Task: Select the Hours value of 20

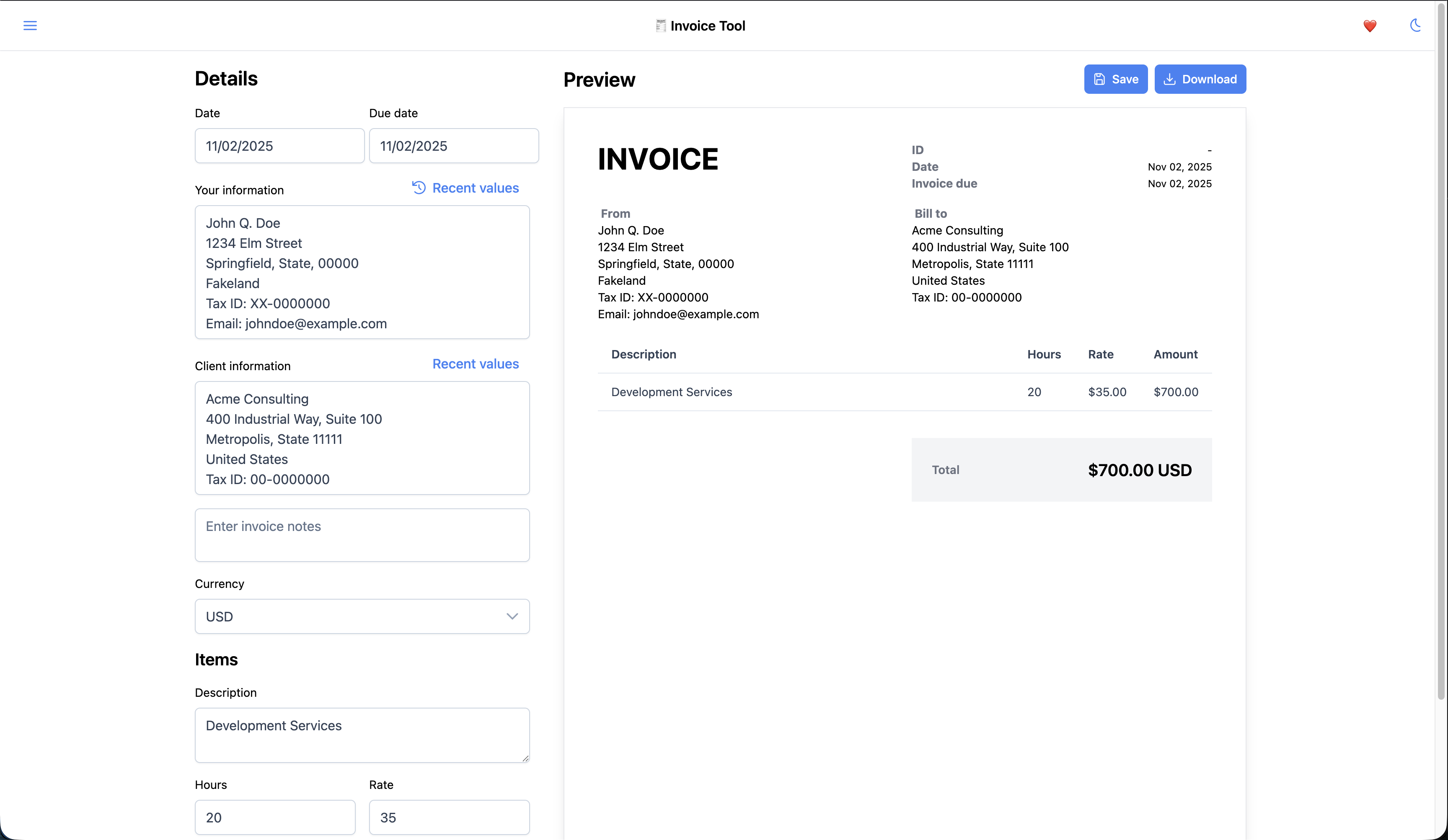Action: coord(275,817)
